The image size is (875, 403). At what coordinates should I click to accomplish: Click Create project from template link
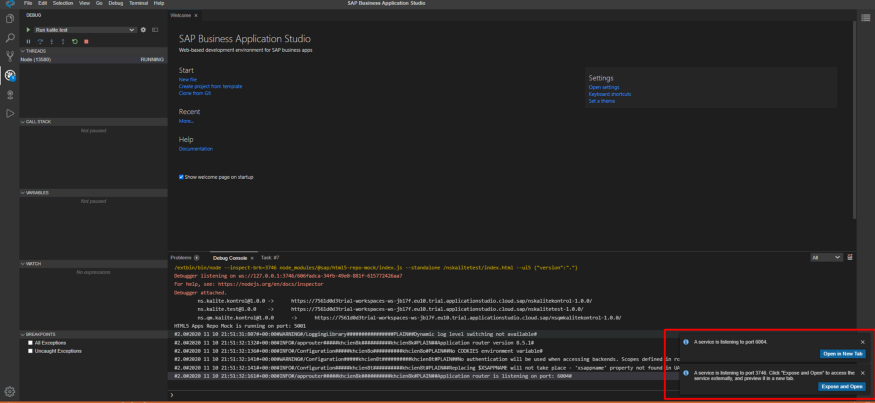click(210, 87)
